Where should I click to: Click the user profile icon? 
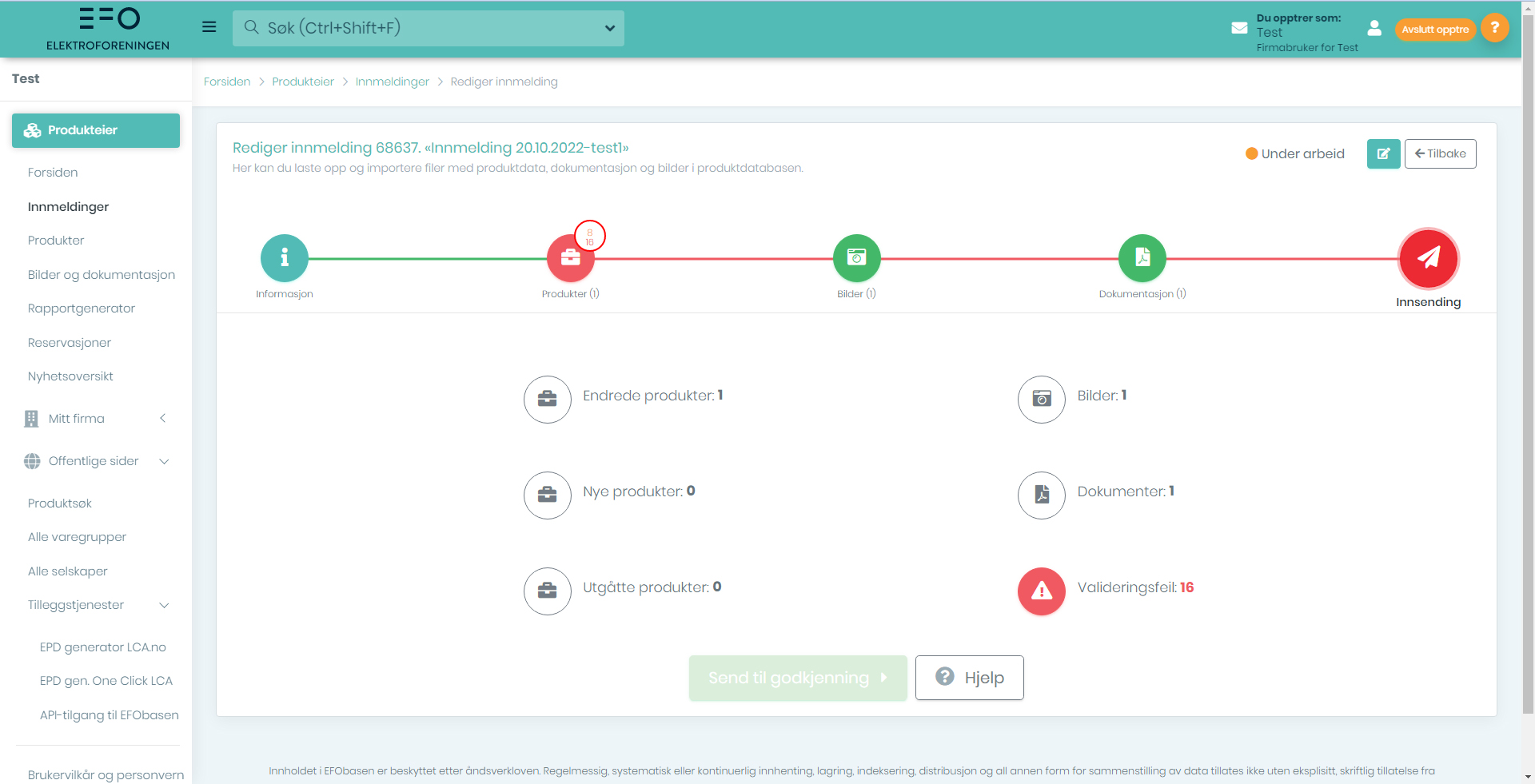point(1374,29)
